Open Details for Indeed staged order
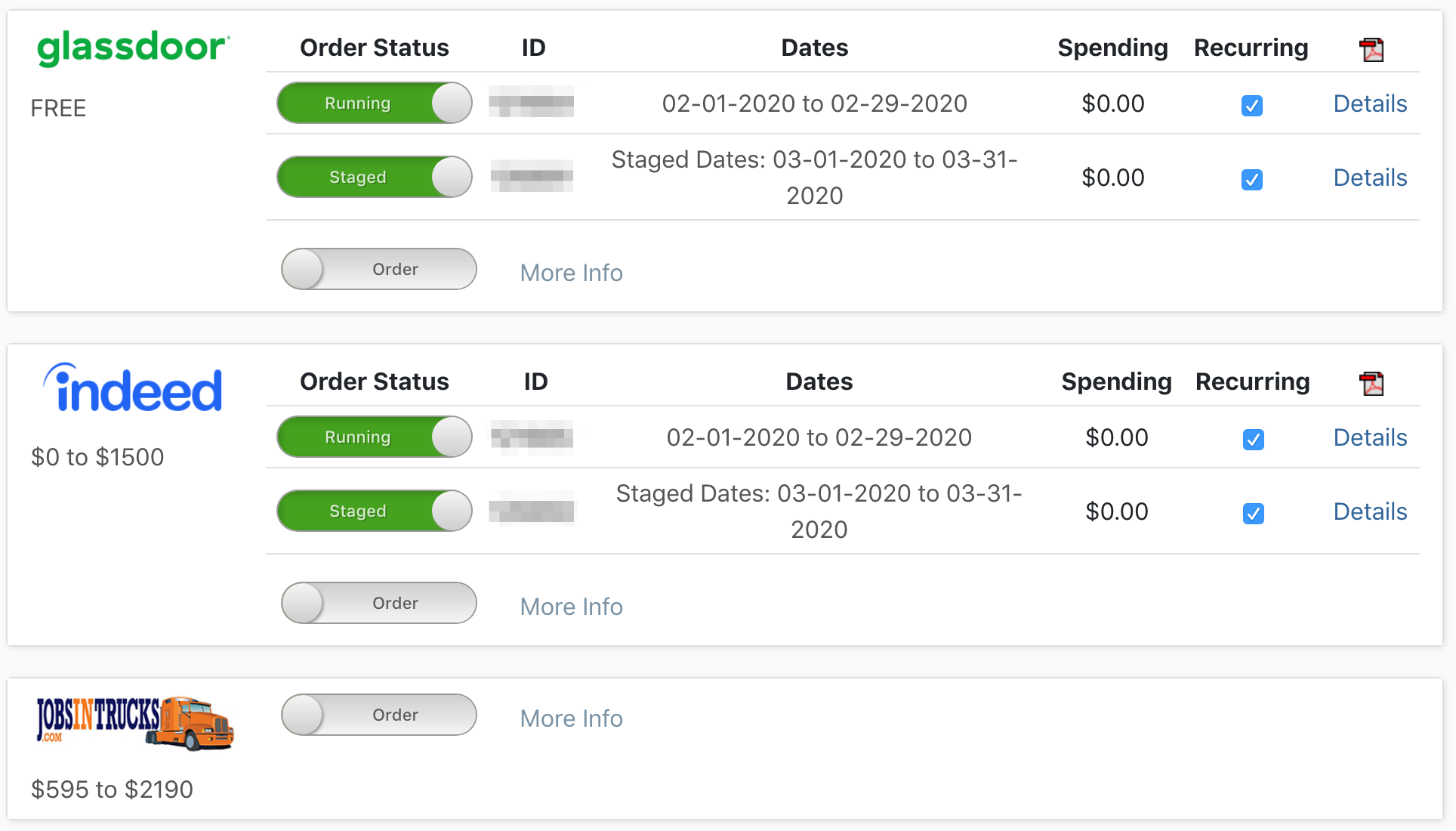1456x831 pixels. click(1370, 511)
